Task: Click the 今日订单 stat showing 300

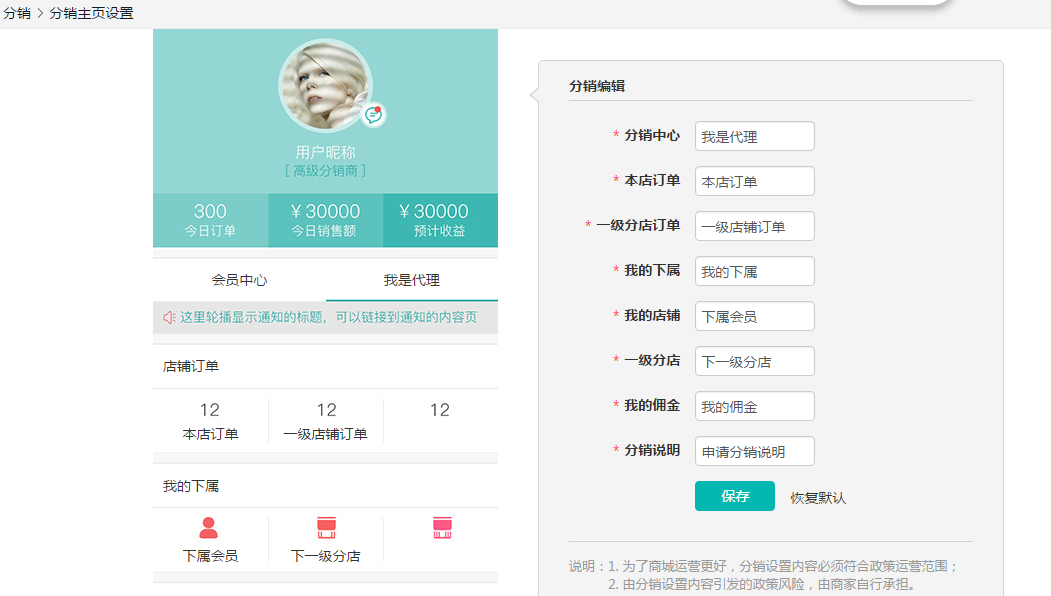Action: (x=210, y=220)
